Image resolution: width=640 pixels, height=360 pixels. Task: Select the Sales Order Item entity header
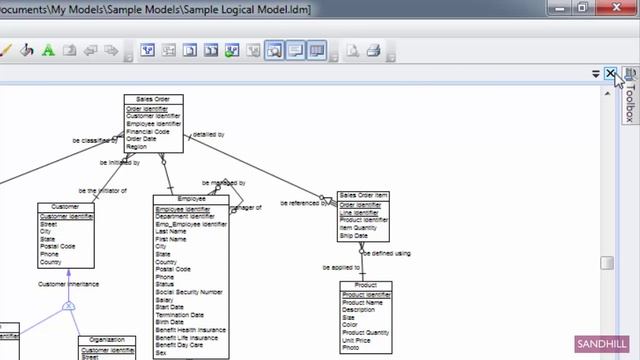[x=363, y=196]
